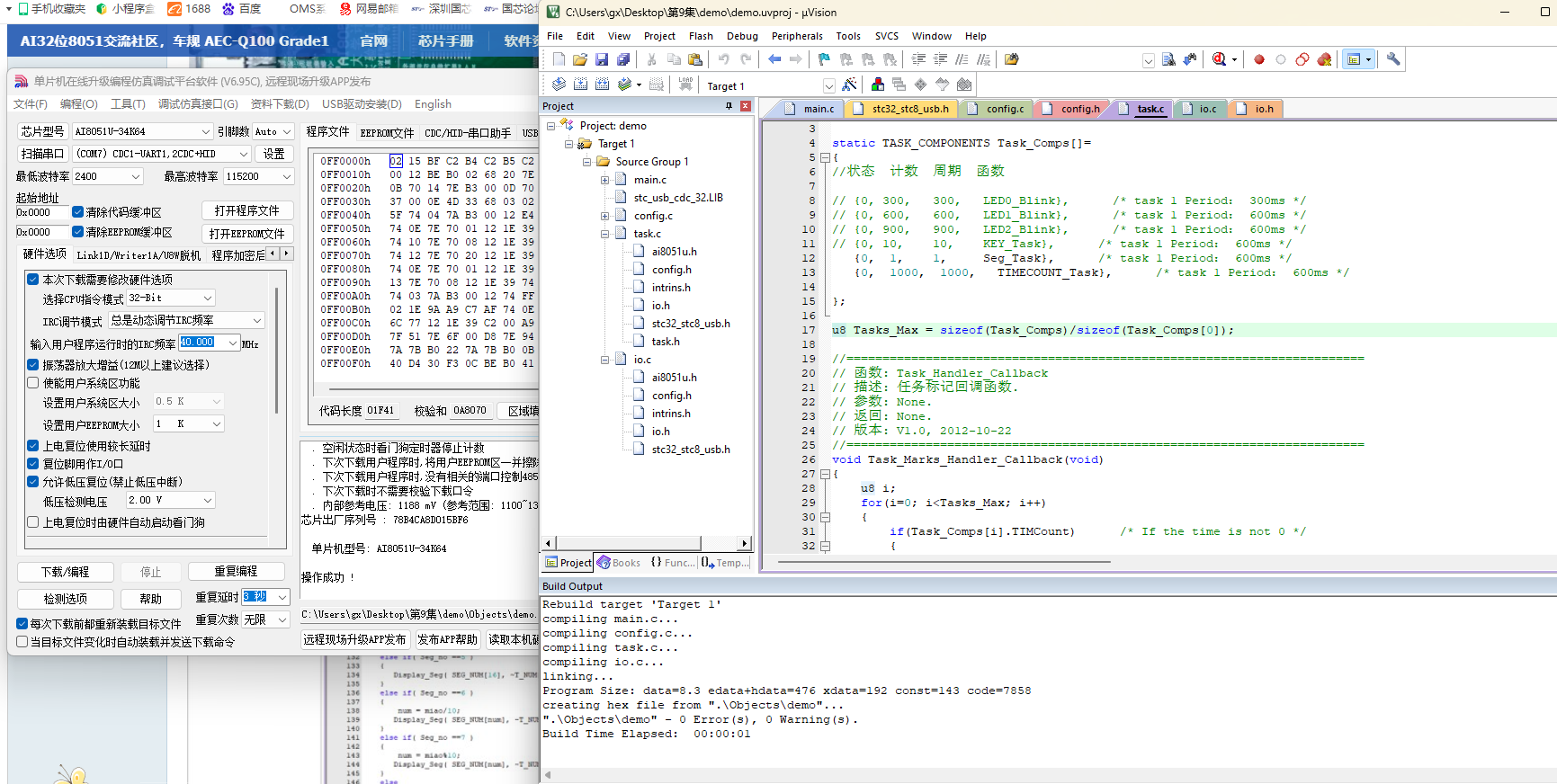The image size is (1557, 784).
Task: Toggle 上电复位使用较长延时 checkbox
Action: click(33, 446)
